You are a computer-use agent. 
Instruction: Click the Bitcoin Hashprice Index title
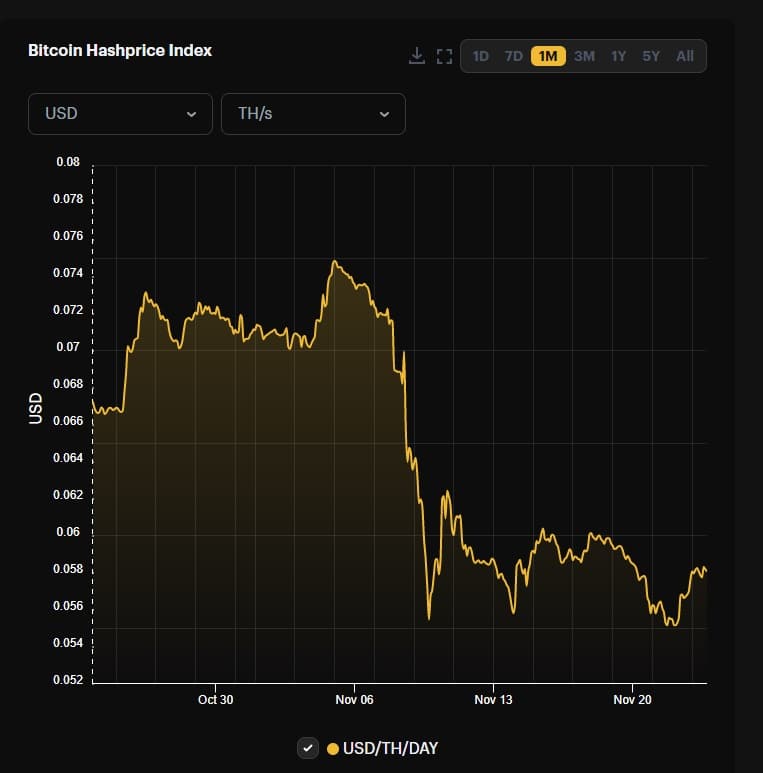tap(120, 50)
